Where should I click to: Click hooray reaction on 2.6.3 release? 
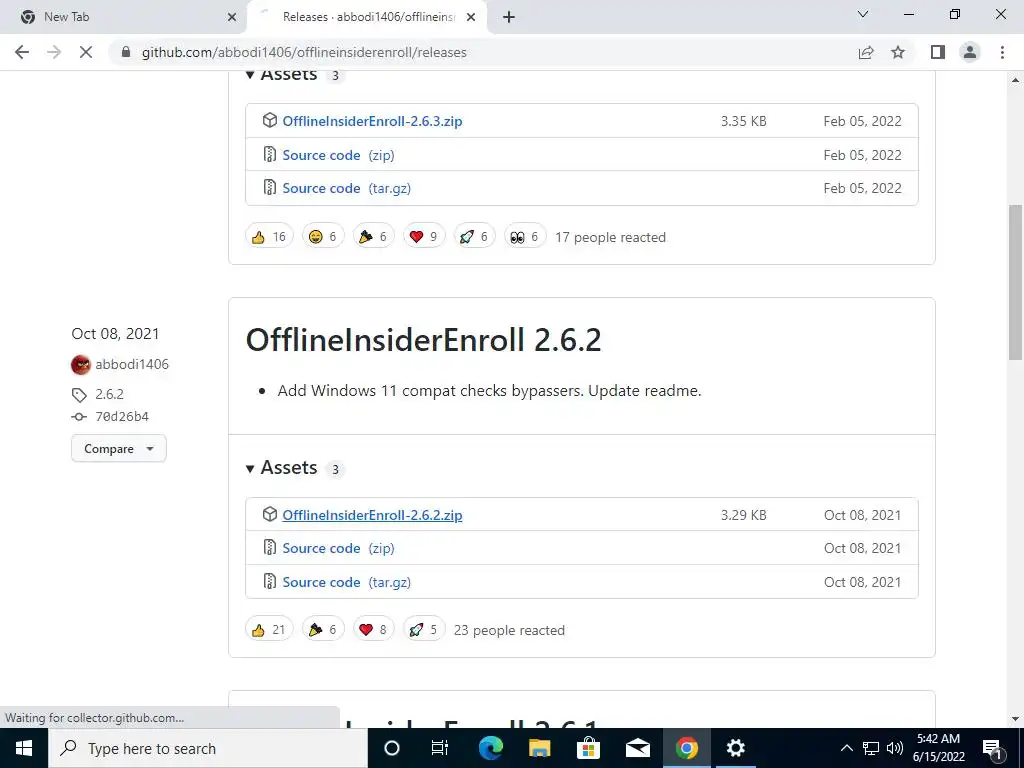pyautogui.click(x=373, y=236)
